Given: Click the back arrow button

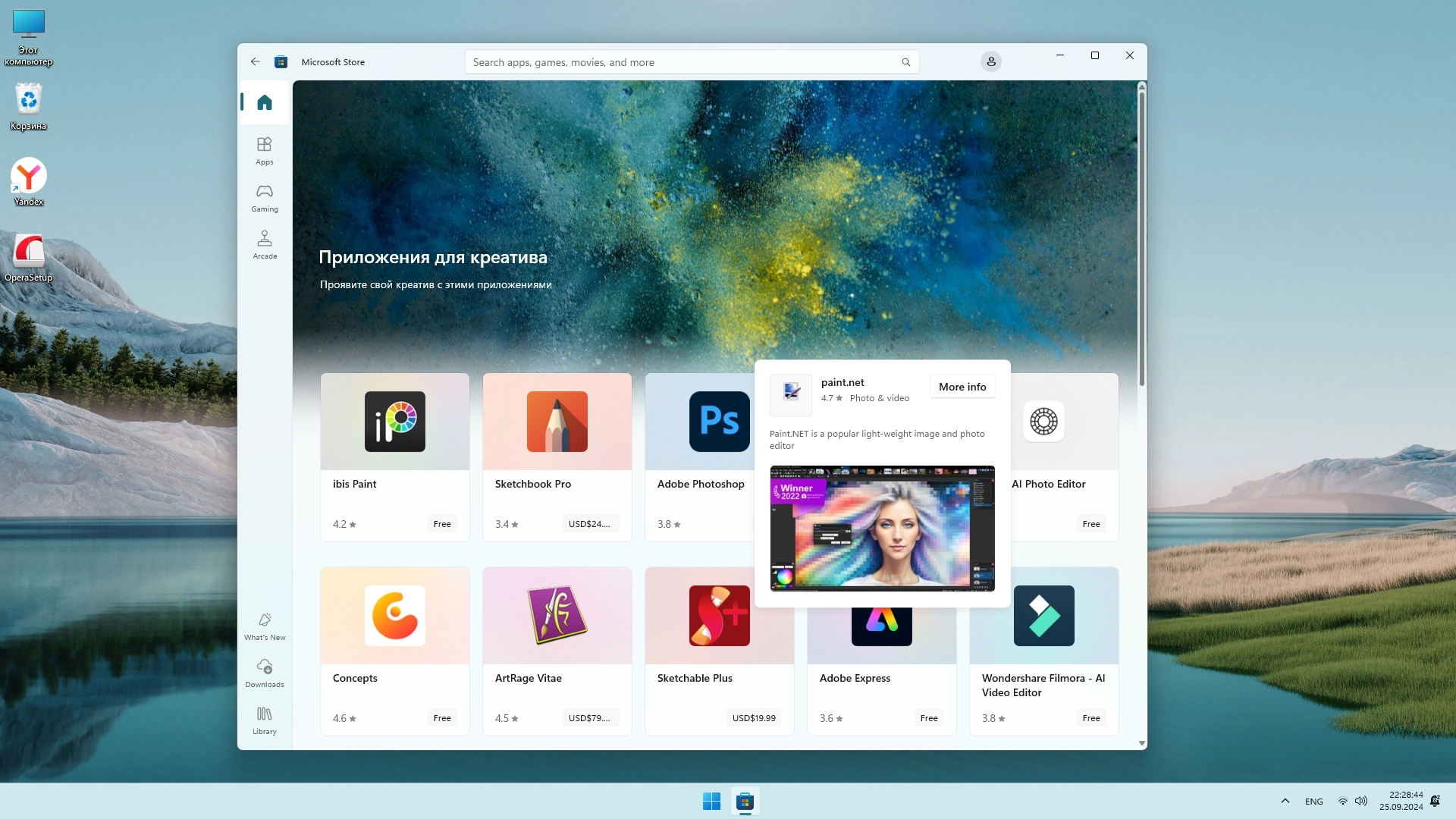Looking at the screenshot, I should 256,62.
